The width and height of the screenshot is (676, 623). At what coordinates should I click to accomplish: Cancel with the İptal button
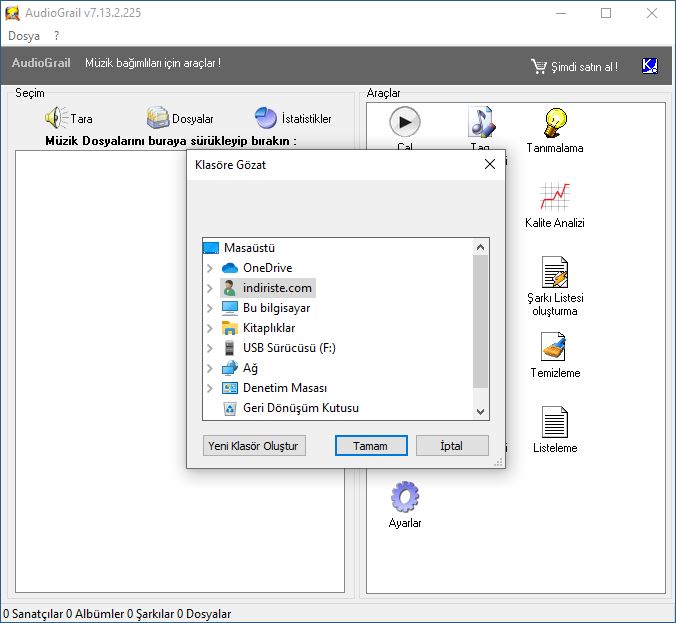(452, 445)
